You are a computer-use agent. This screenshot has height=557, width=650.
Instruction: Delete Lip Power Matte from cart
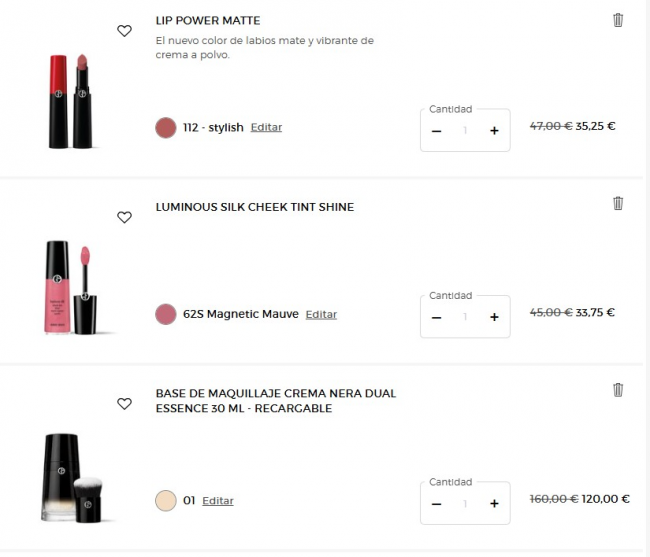coord(618,20)
